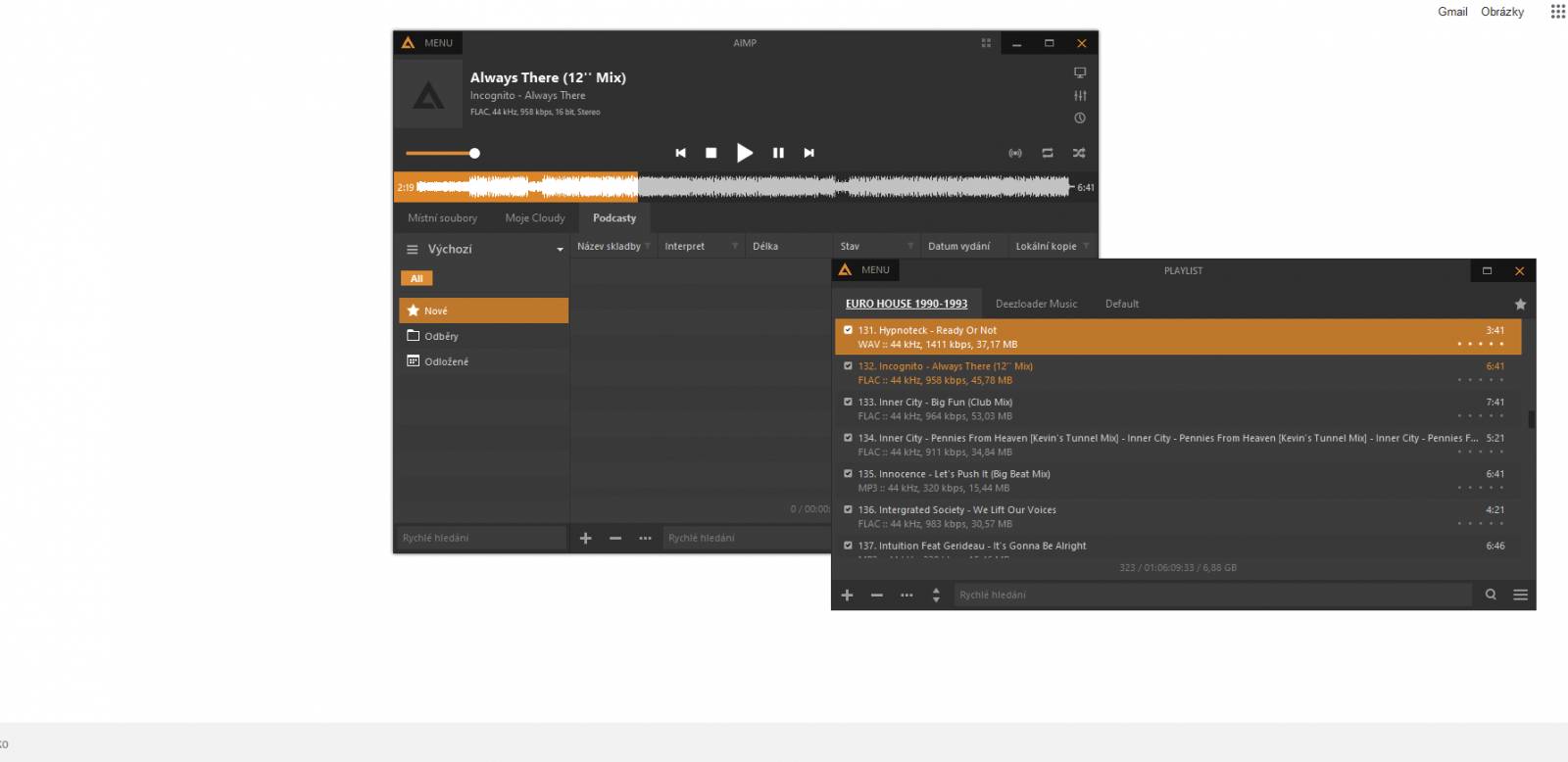This screenshot has height=762, width=1568.
Task: Uncheck track 136 Intergrated Society
Action: [849, 509]
